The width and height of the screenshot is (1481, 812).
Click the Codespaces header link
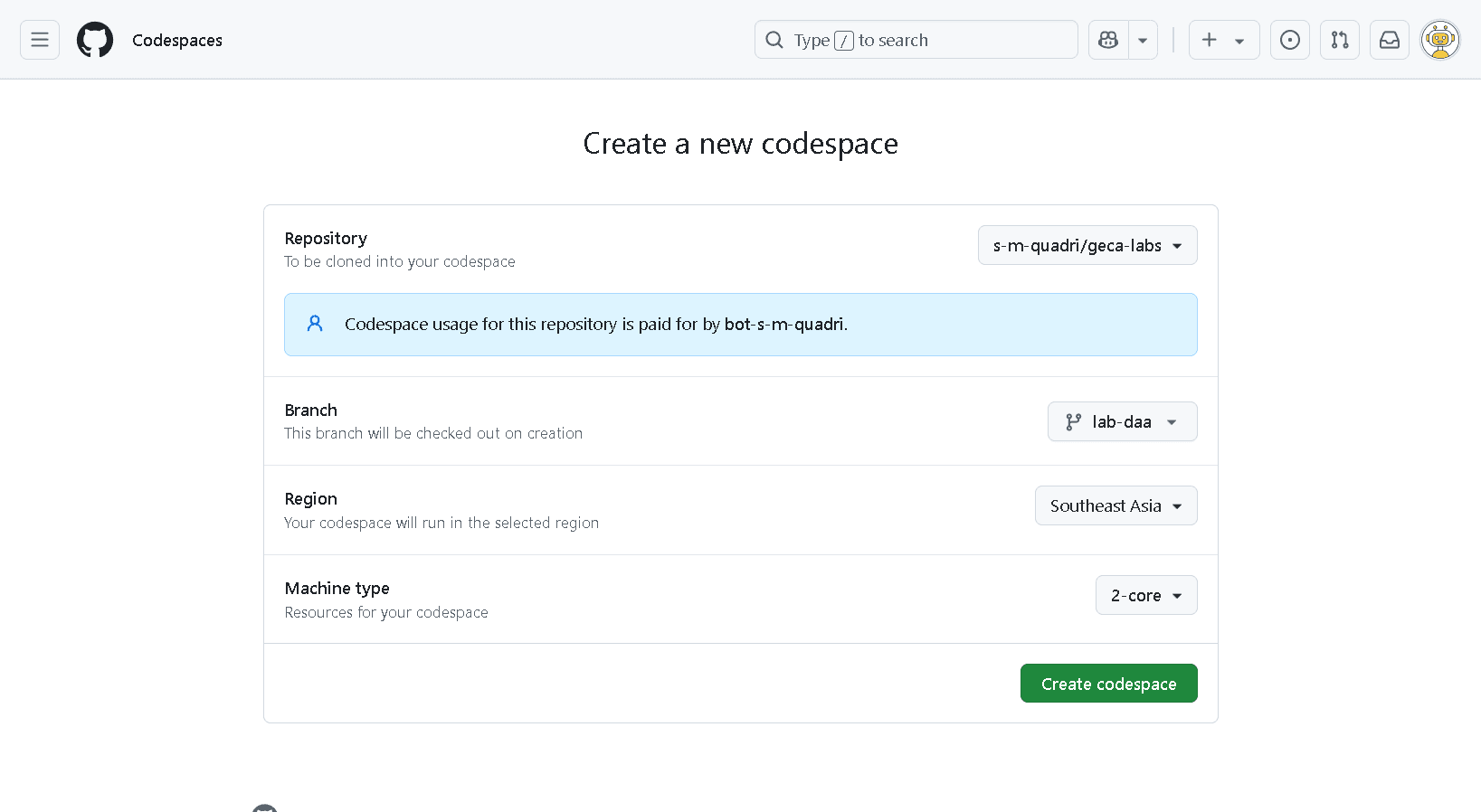[177, 40]
